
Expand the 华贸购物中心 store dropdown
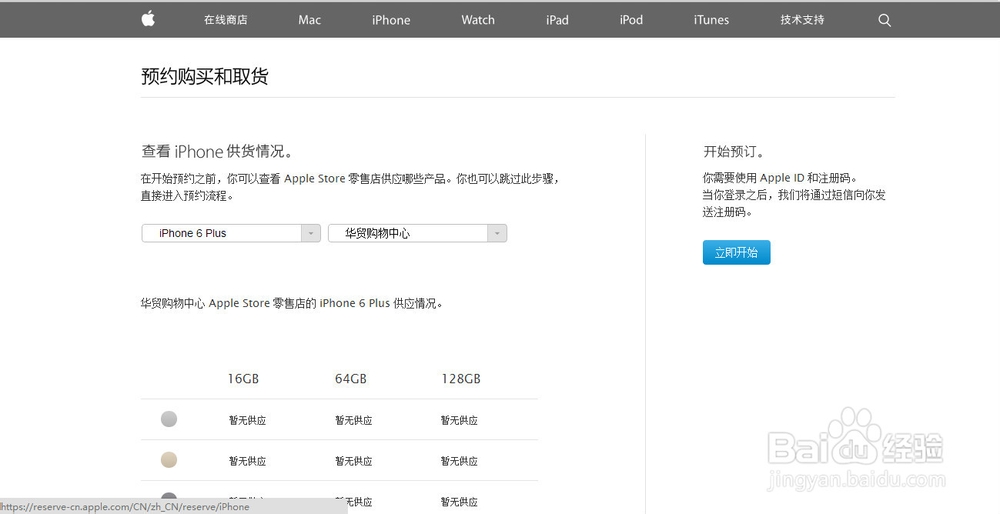(x=418, y=233)
